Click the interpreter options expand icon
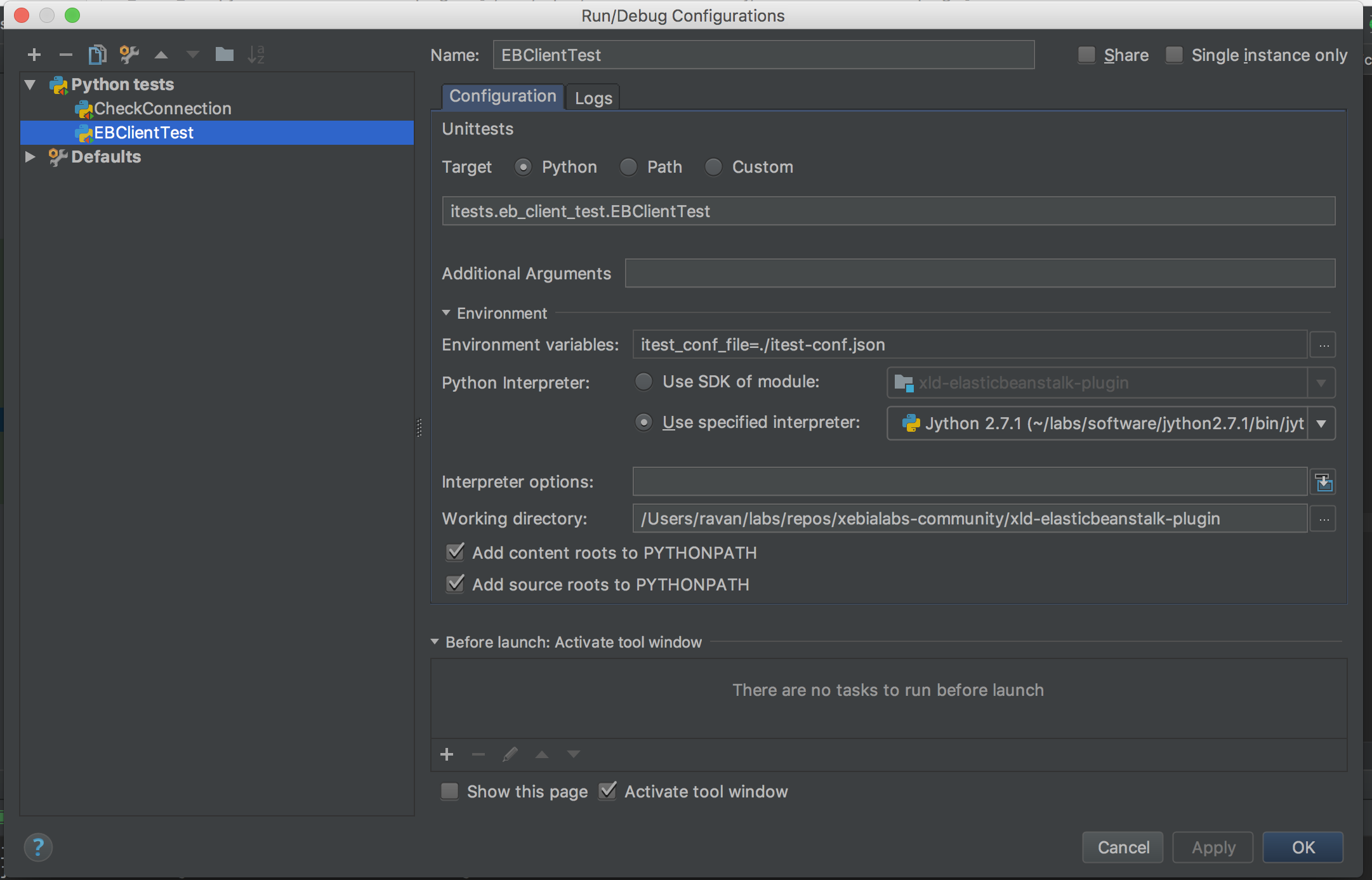Viewport: 1372px width, 880px height. coord(1324,483)
